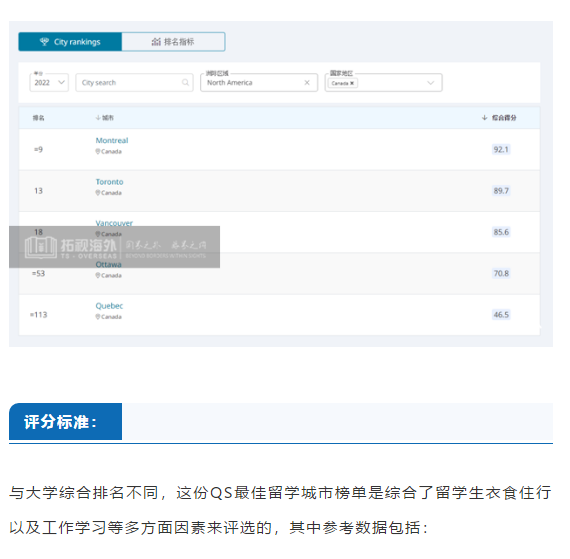The image size is (570, 559).
Task: Open the 2022 year dropdown
Action: (49, 83)
